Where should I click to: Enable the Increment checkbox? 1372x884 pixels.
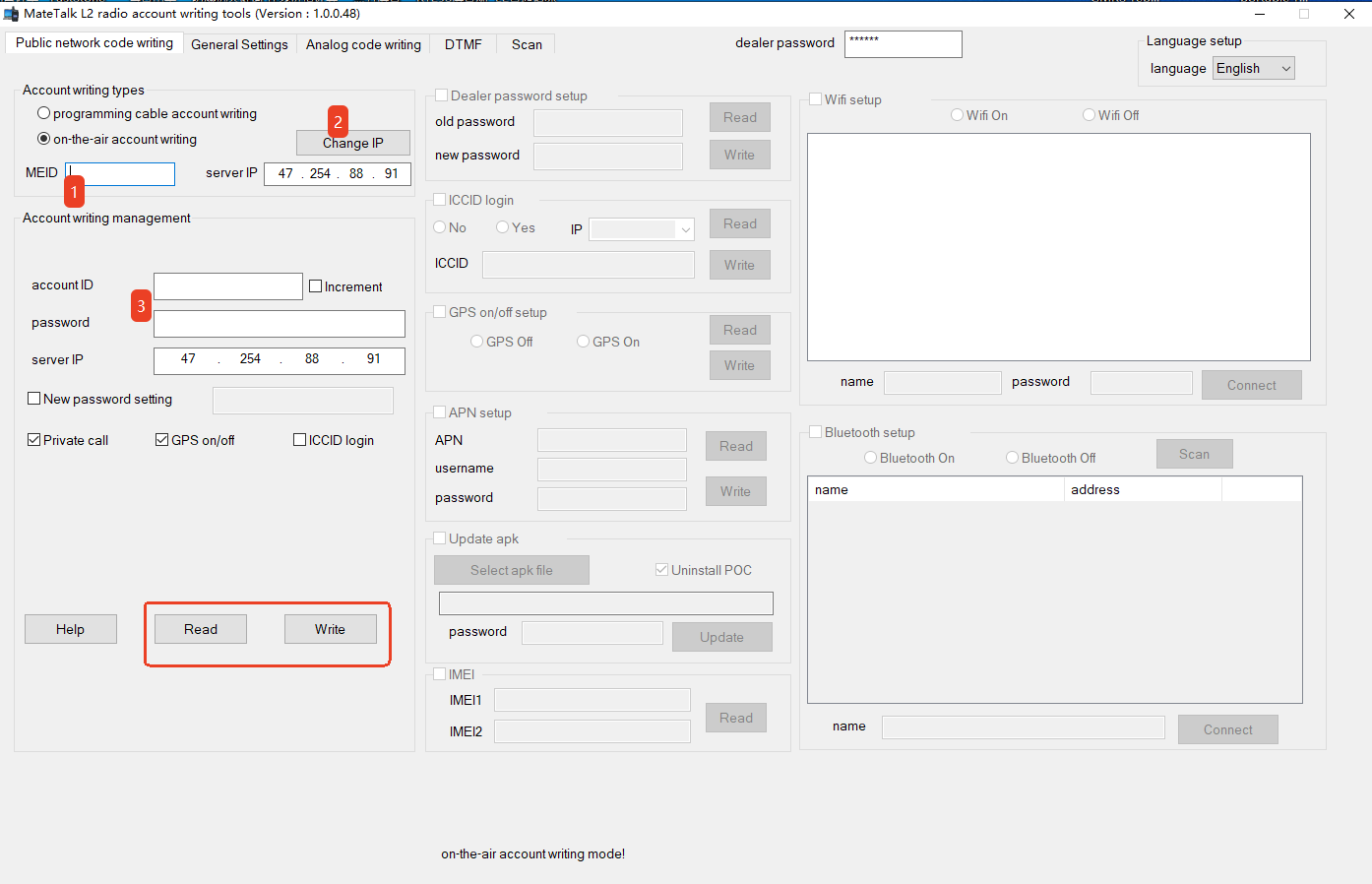[x=315, y=285]
